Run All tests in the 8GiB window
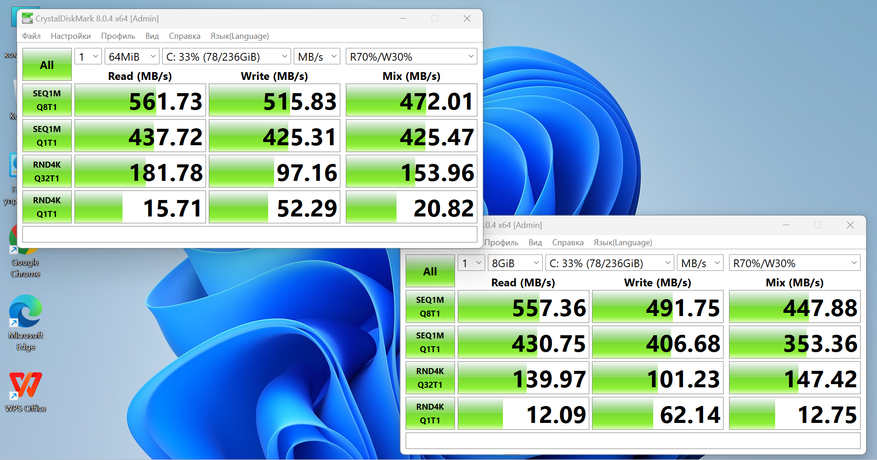 (x=430, y=271)
